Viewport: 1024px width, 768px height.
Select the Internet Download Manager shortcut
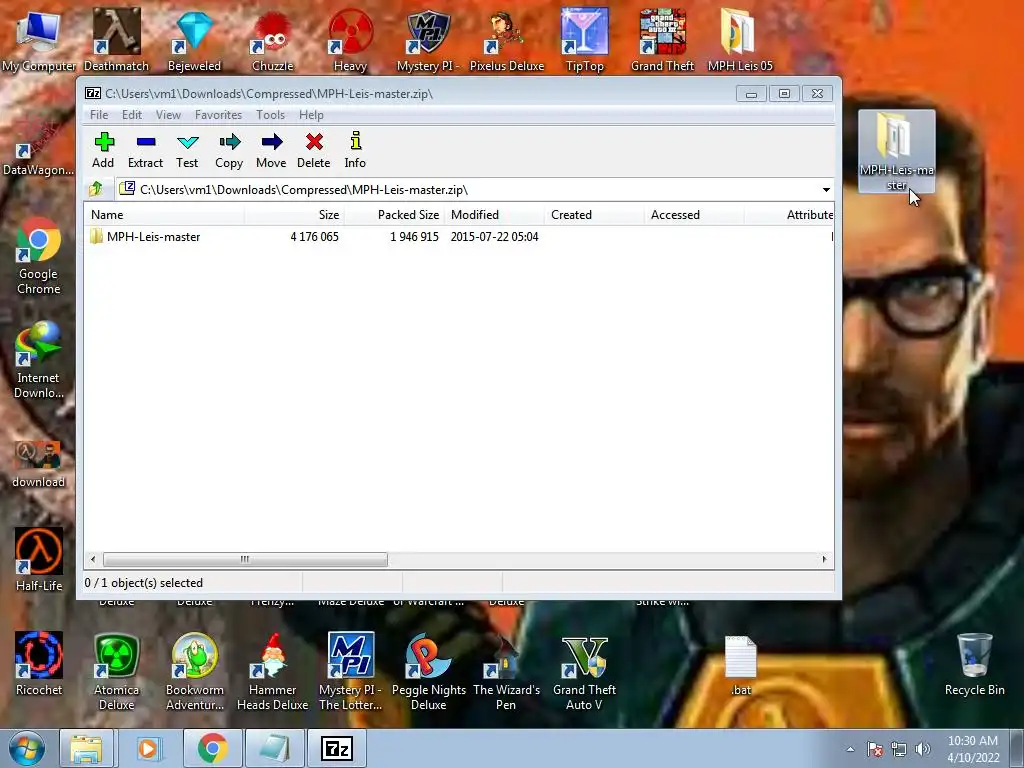[39, 360]
